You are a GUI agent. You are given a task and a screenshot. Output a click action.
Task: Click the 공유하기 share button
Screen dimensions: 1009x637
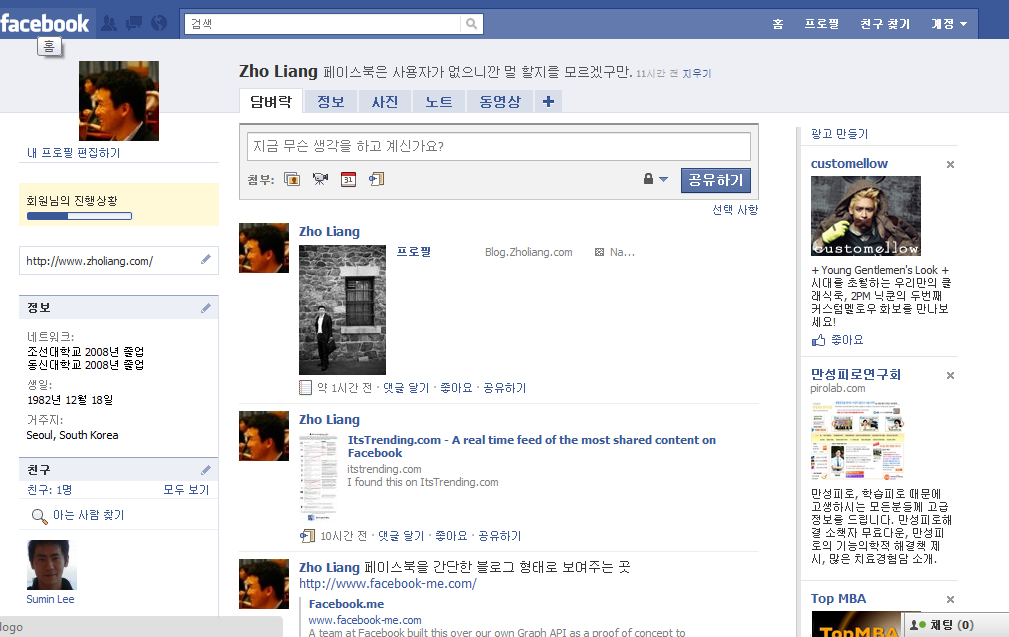tap(716, 180)
